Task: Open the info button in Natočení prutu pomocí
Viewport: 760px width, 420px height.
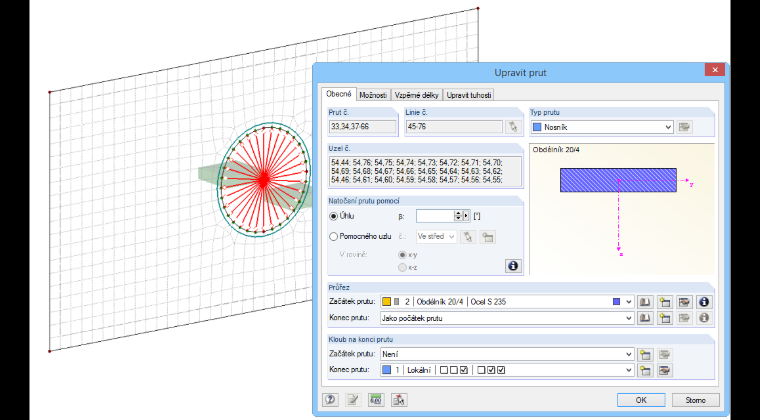Action: pyautogui.click(x=513, y=266)
